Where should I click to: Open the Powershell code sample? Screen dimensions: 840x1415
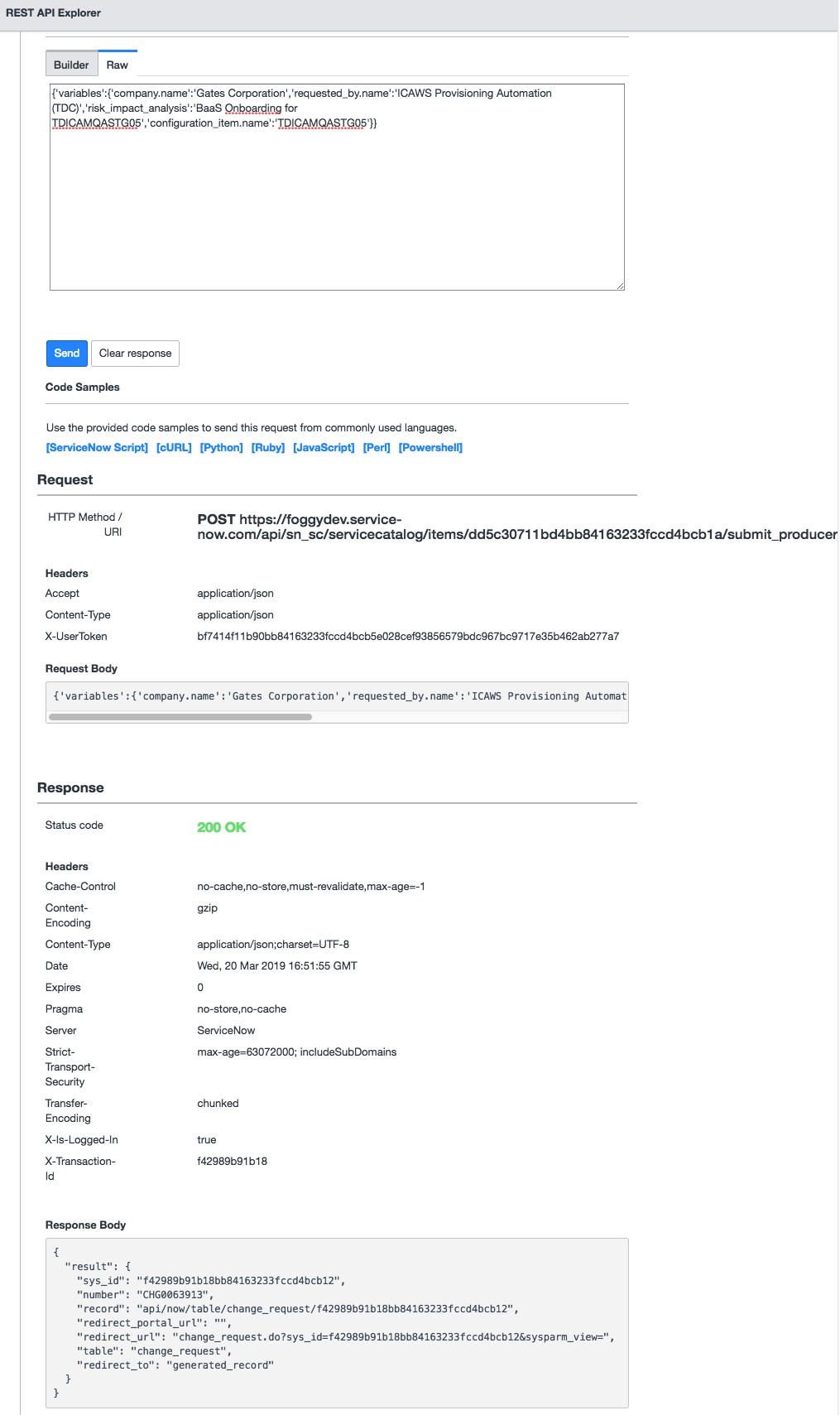pos(430,448)
